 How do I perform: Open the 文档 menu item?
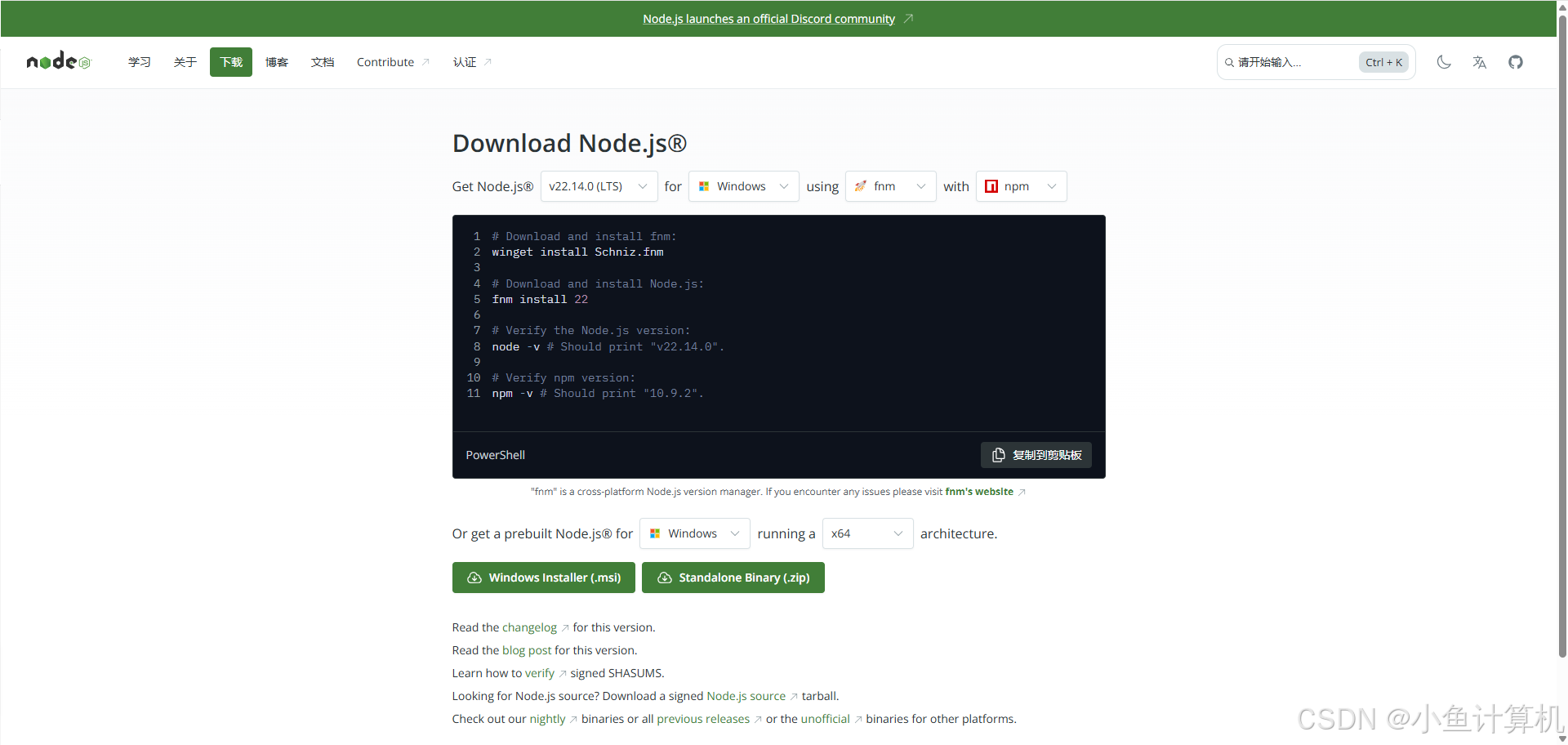[x=323, y=62]
